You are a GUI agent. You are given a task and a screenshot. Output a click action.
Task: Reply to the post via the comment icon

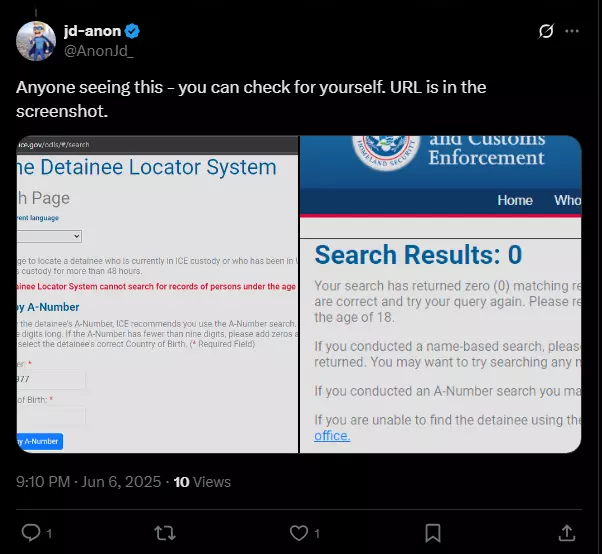31,533
